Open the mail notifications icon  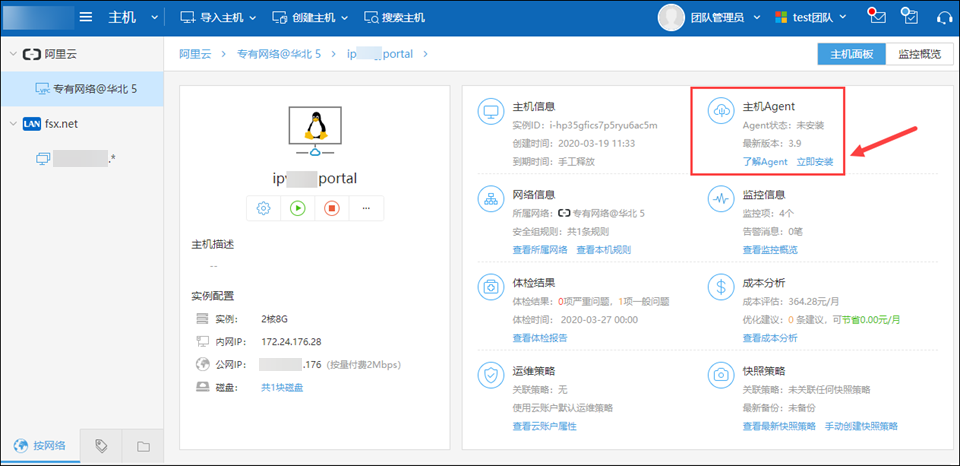pos(877,17)
